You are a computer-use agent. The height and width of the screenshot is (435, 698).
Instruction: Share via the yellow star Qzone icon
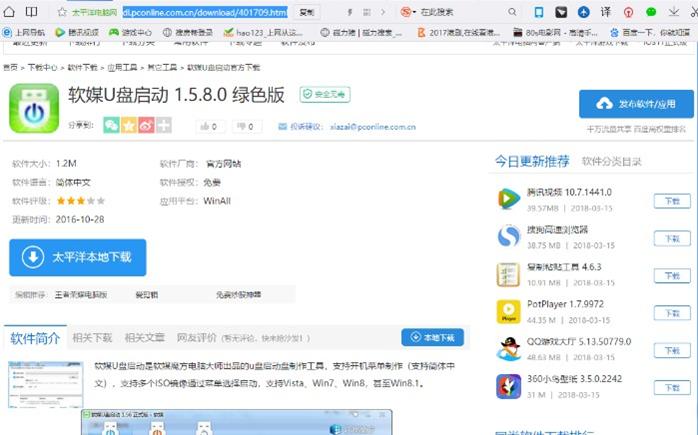pyautogui.click(x=129, y=125)
